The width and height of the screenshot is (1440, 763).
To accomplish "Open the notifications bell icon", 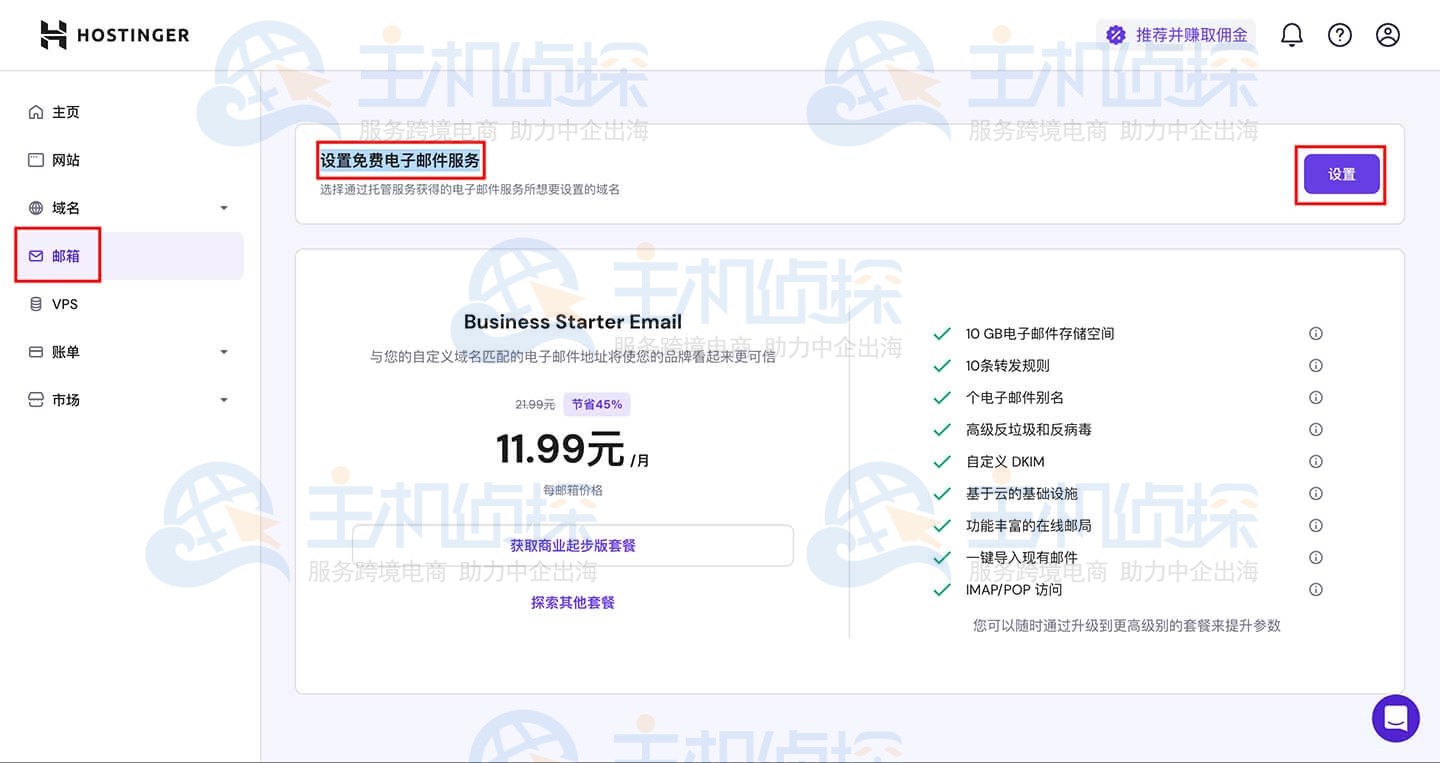I will pyautogui.click(x=1292, y=35).
